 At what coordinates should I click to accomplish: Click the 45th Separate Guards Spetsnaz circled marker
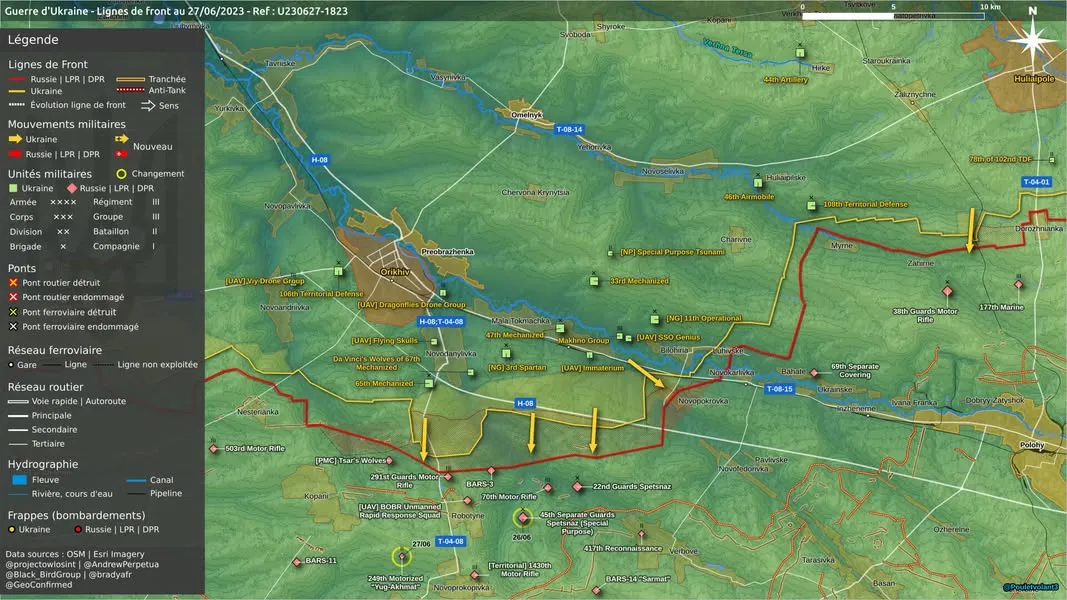(x=523, y=518)
